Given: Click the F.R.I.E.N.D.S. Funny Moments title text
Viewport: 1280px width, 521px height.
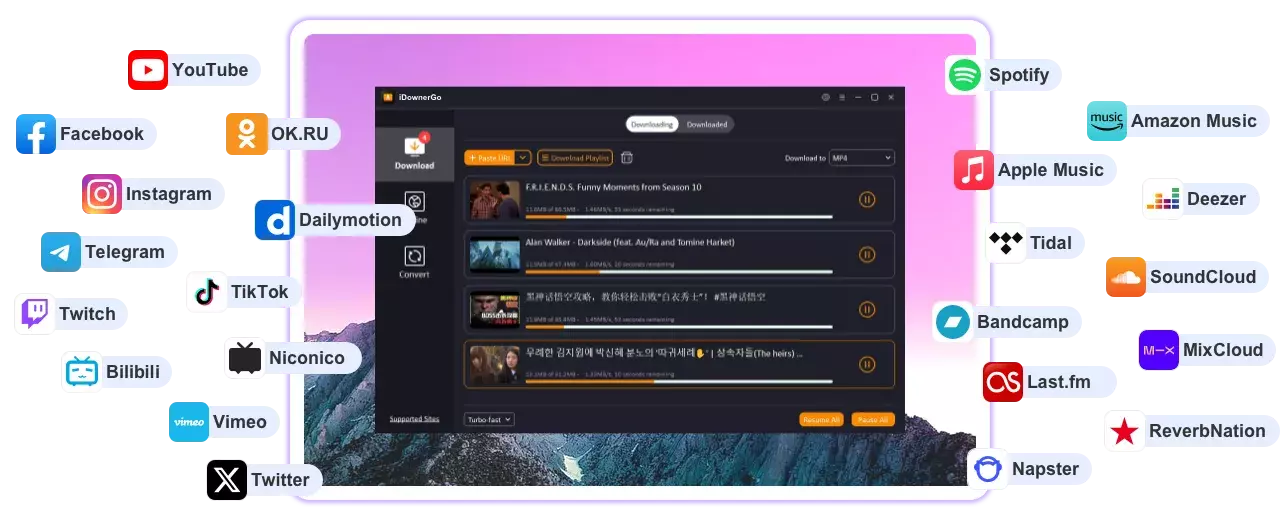Looking at the screenshot, I should tap(613, 187).
